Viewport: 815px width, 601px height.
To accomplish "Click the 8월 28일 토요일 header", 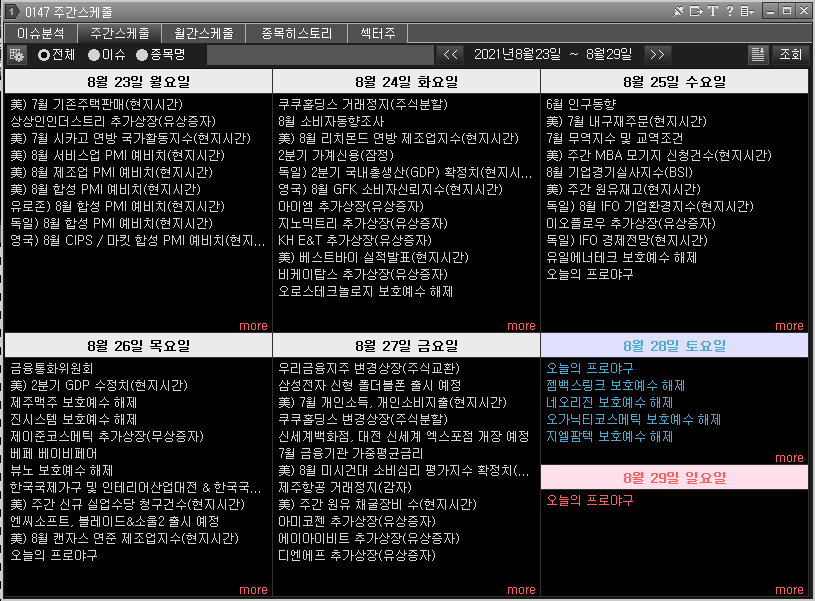I will tap(674, 346).
